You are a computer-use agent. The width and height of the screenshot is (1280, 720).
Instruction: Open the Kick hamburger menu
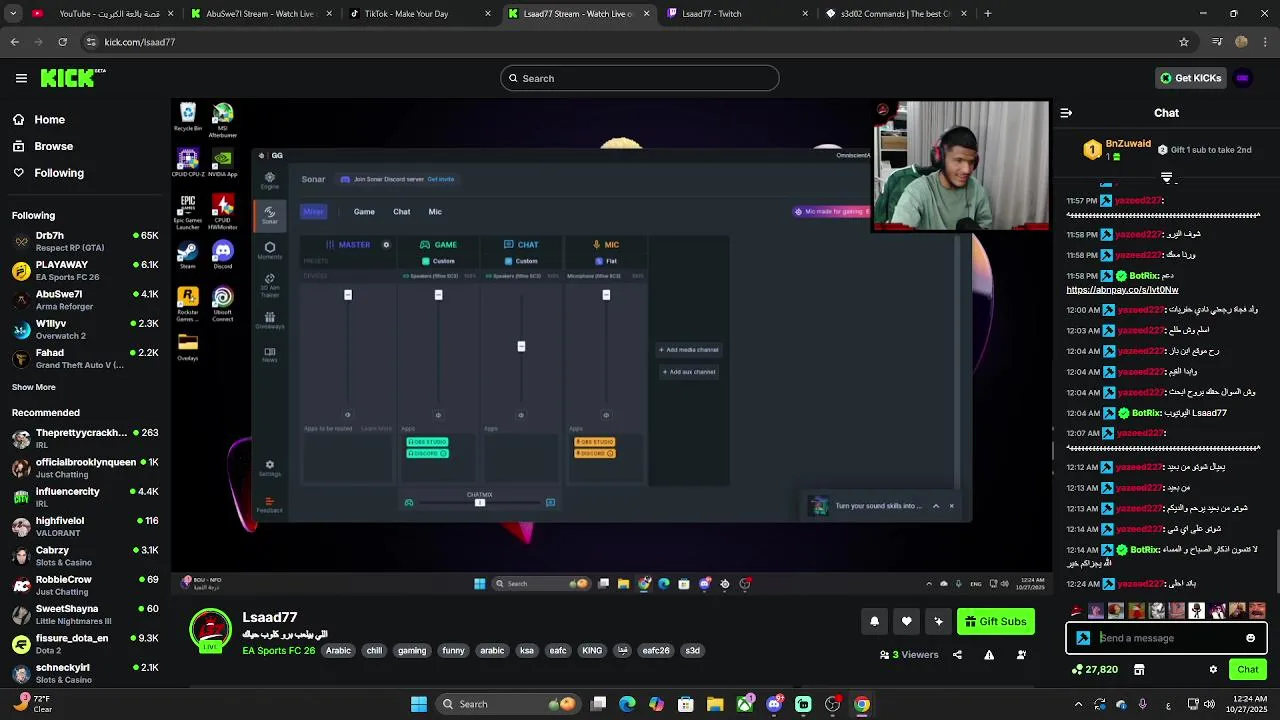point(21,78)
